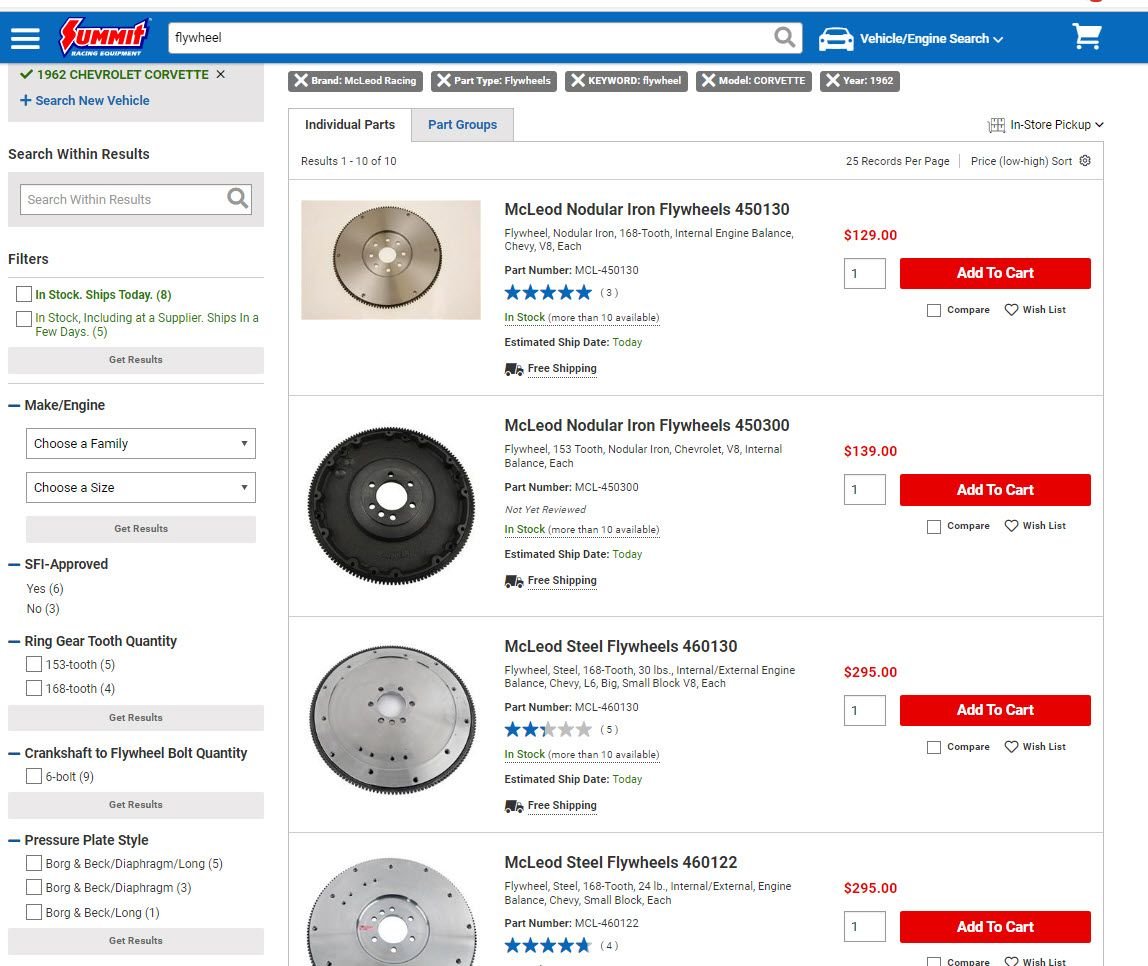
Task: Select the Individual Parts tab
Action: pos(350,125)
